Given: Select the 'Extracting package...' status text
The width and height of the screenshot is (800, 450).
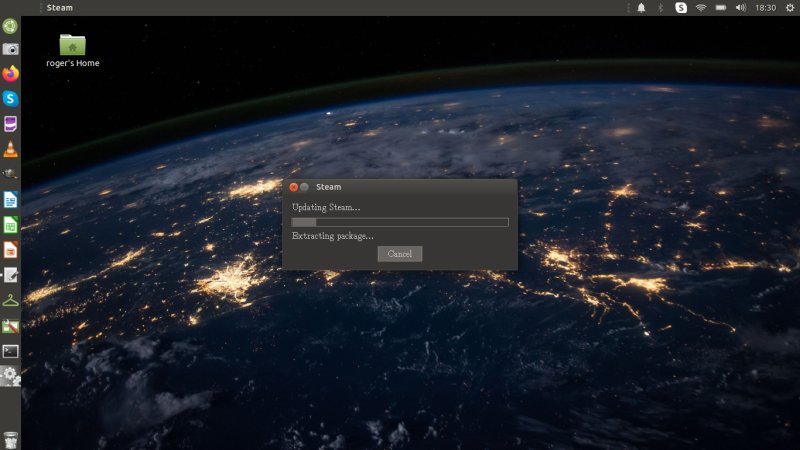Looking at the screenshot, I should click(333, 236).
